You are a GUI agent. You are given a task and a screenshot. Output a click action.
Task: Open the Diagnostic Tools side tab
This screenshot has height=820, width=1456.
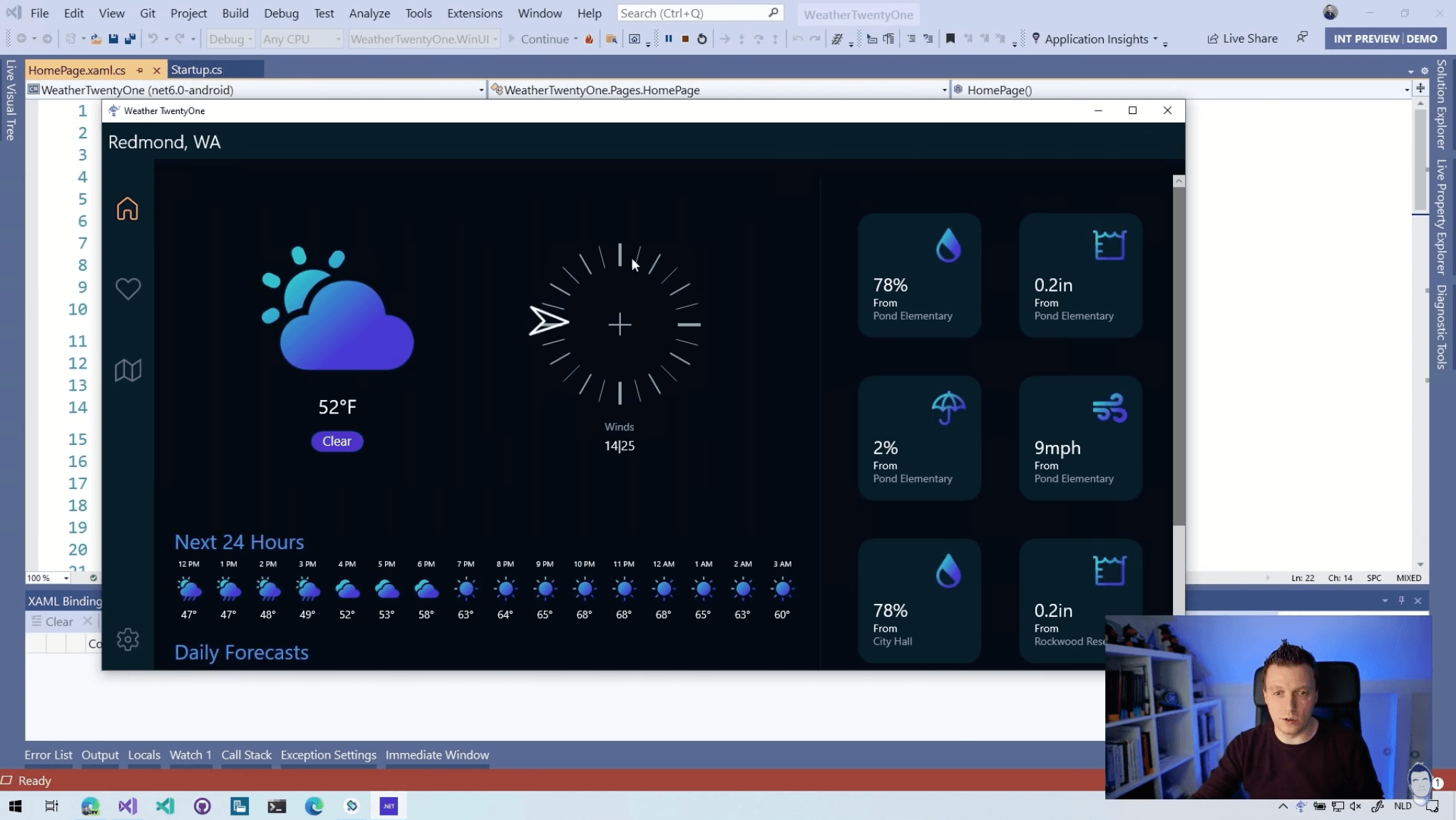click(1441, 327)
